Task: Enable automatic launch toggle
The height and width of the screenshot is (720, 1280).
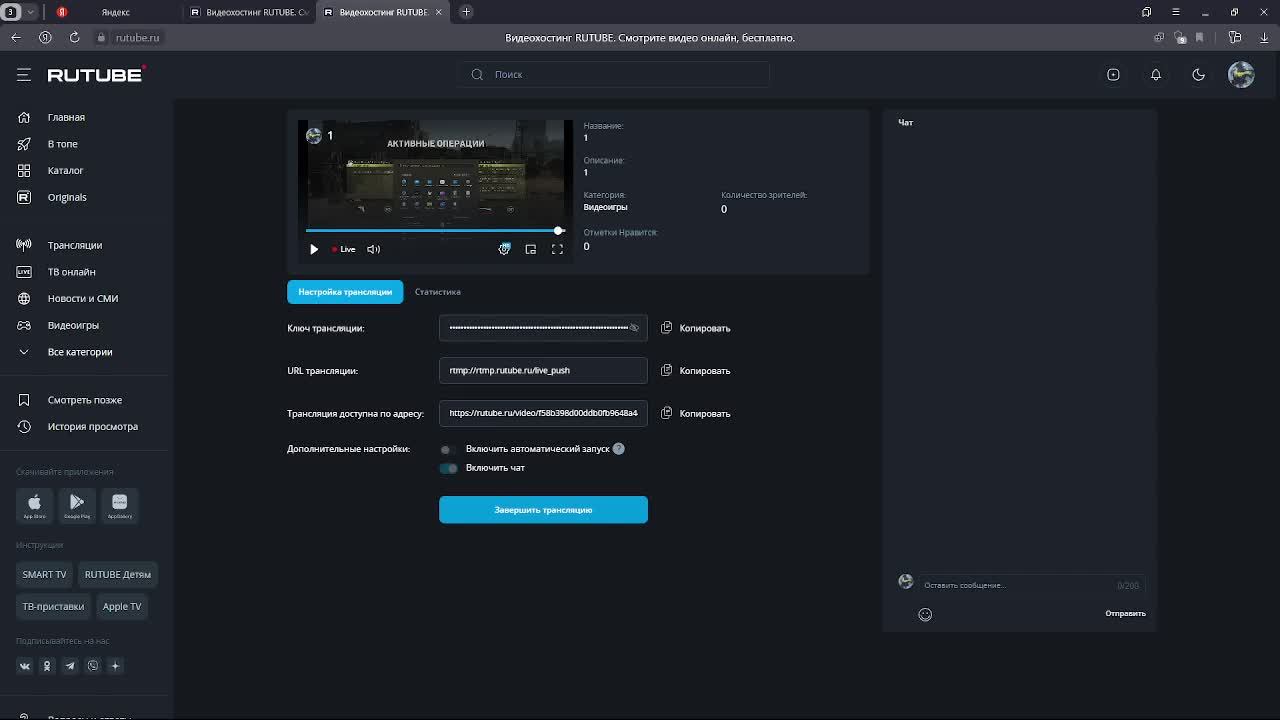Action: [447, 449]
